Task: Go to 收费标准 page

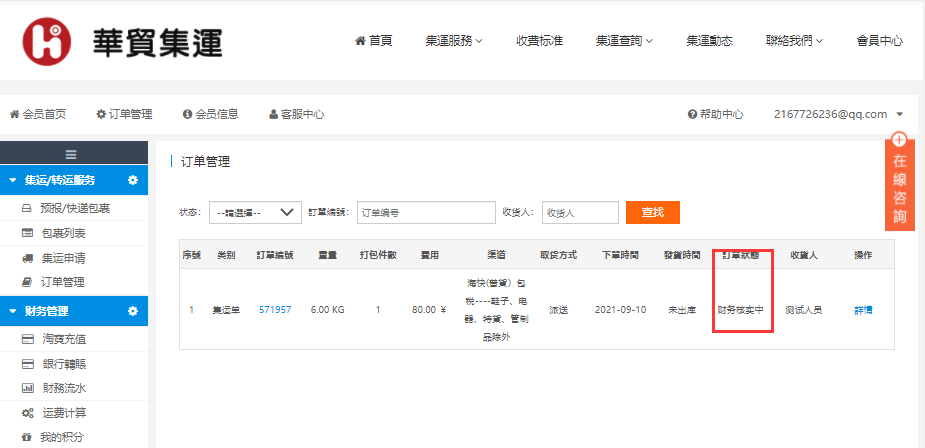Action: 539,41
